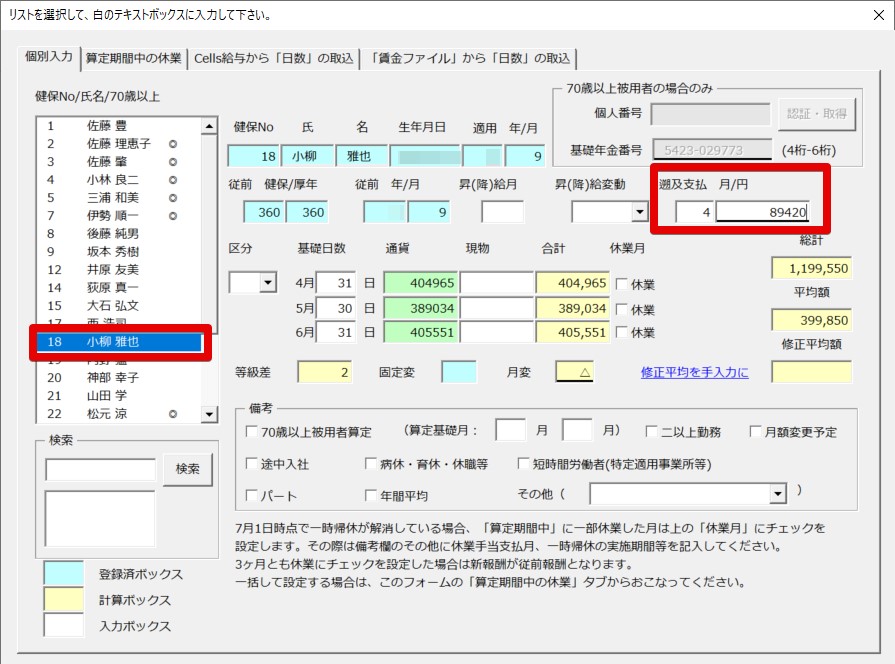Click 5月 通貨 field 389034
Viewport: 895px width, 664px height.
click(421, 308)
